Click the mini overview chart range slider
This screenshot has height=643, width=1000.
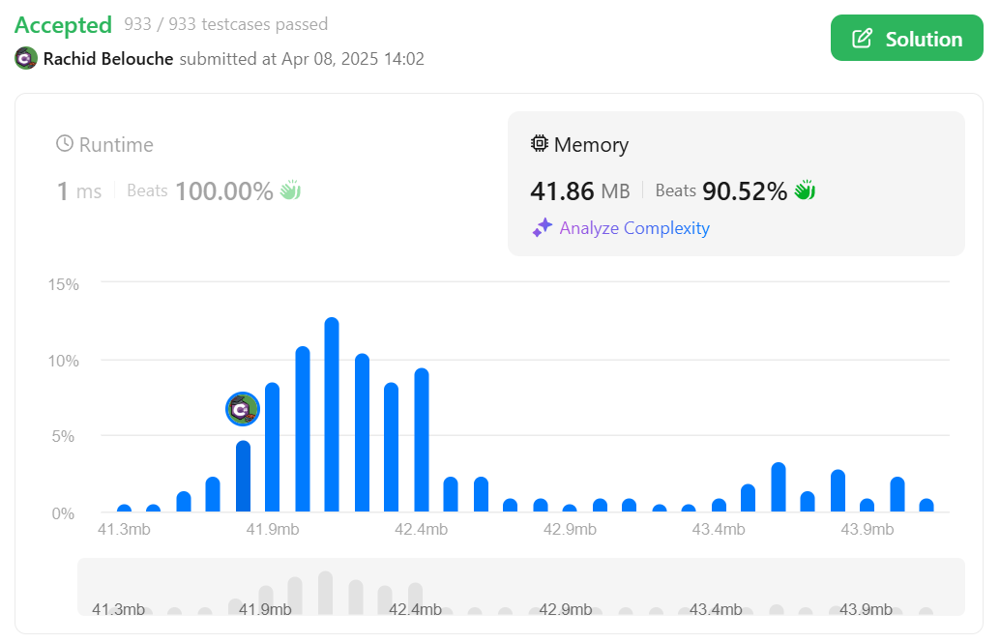tap(520, 587)
